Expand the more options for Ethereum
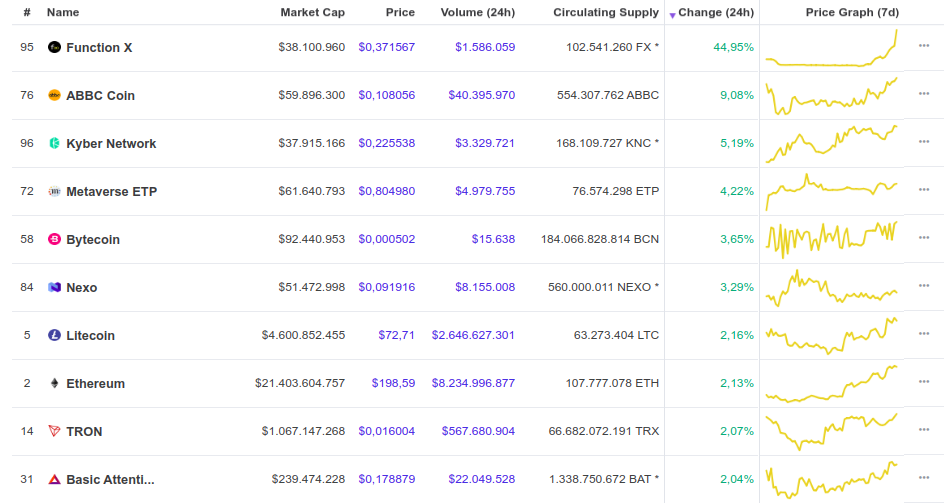 point(924,383)
